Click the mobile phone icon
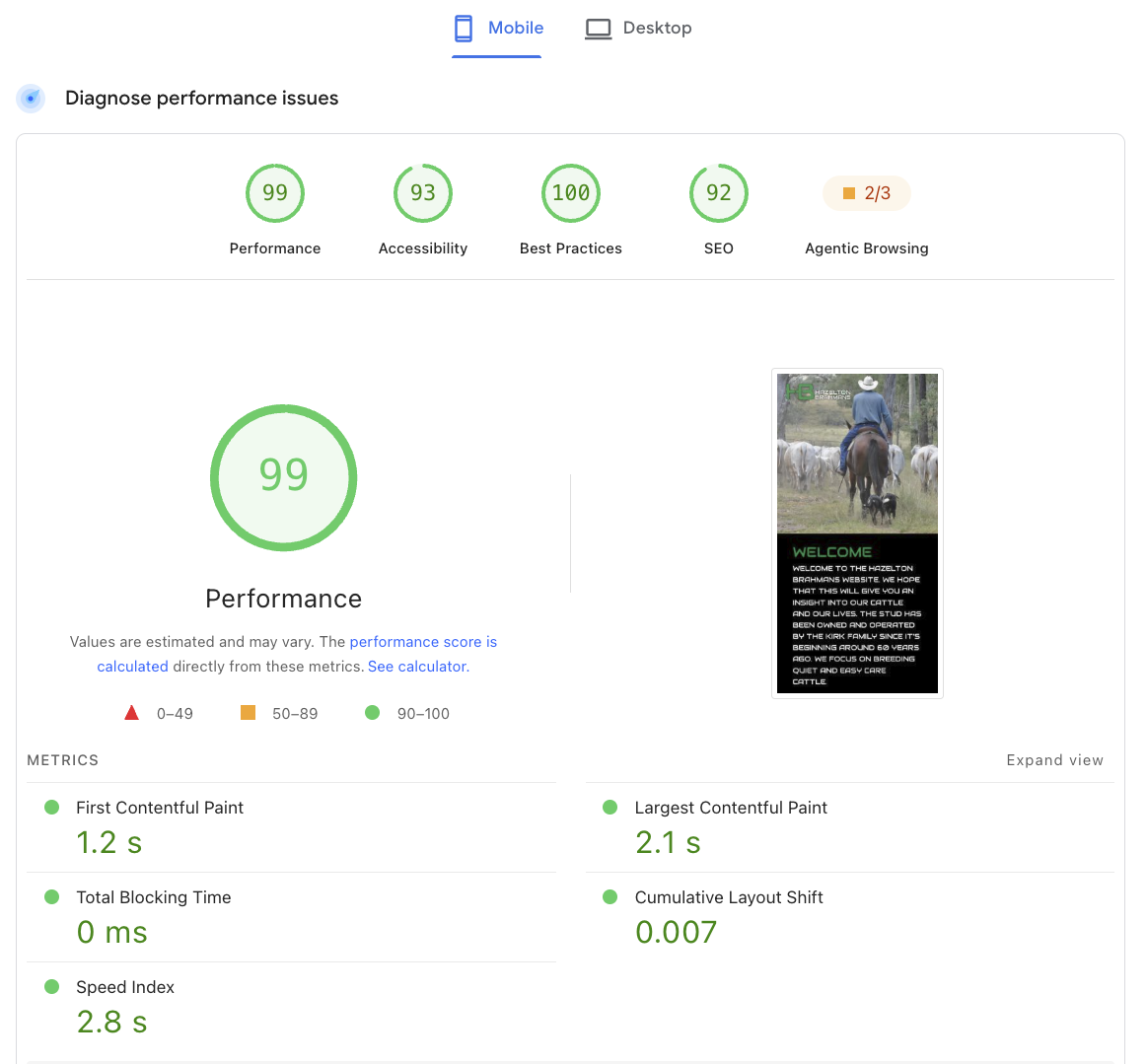The width and height of the screenshot is (1147, 1064). pos(464,29)
